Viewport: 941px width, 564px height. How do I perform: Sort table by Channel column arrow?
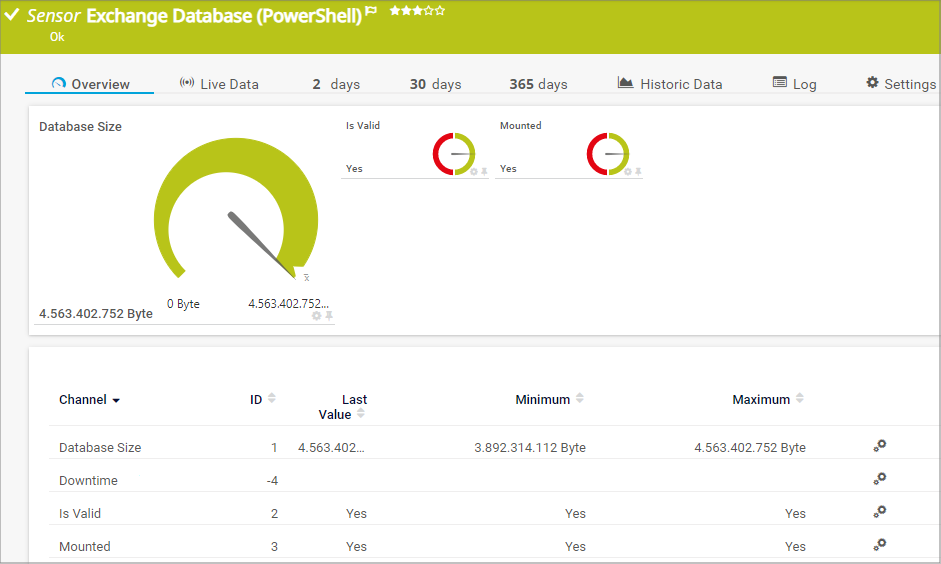pos(116,400)
